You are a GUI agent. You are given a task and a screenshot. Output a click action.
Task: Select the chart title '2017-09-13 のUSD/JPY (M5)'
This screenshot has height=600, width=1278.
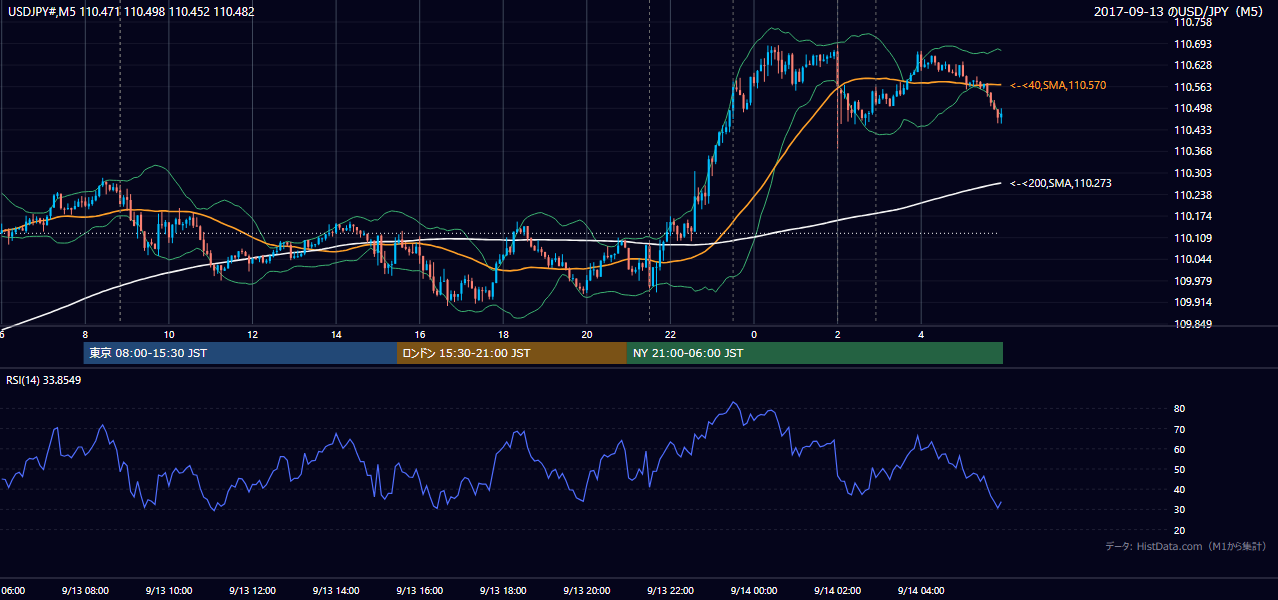1180,12
